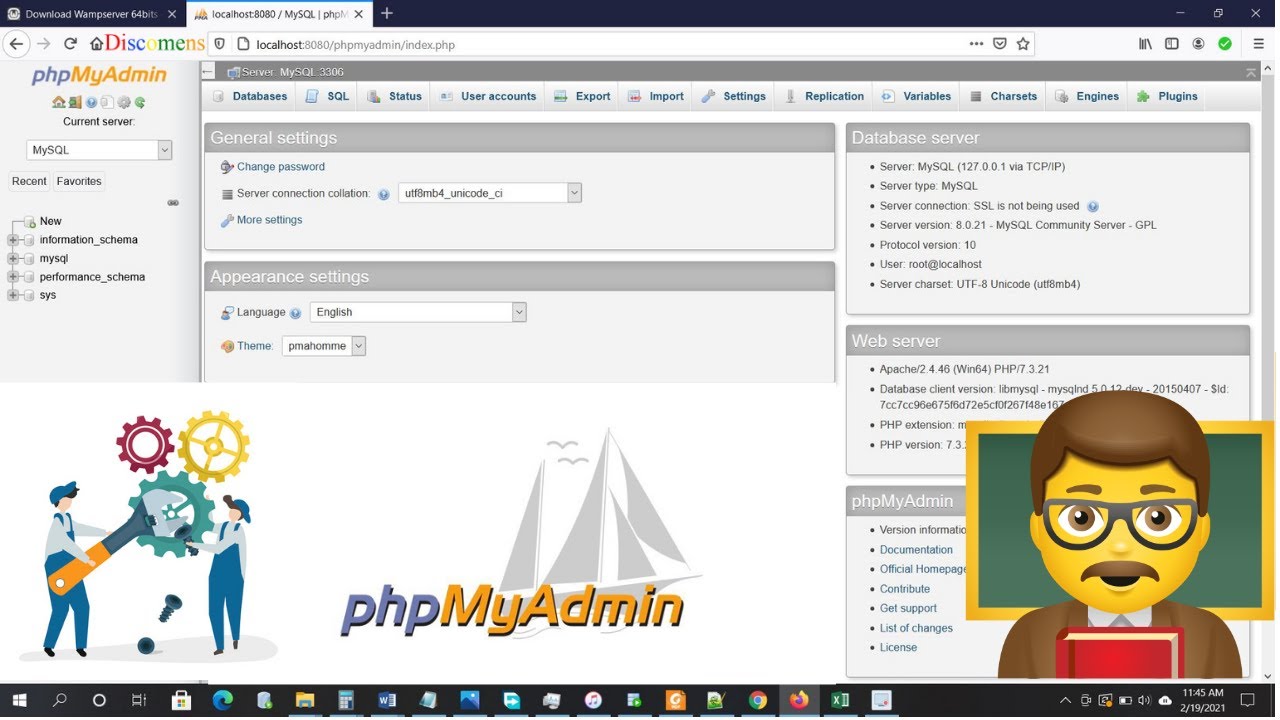
Task: Open Theme dropdown showing pmahomme
Action: coord(324,346)
